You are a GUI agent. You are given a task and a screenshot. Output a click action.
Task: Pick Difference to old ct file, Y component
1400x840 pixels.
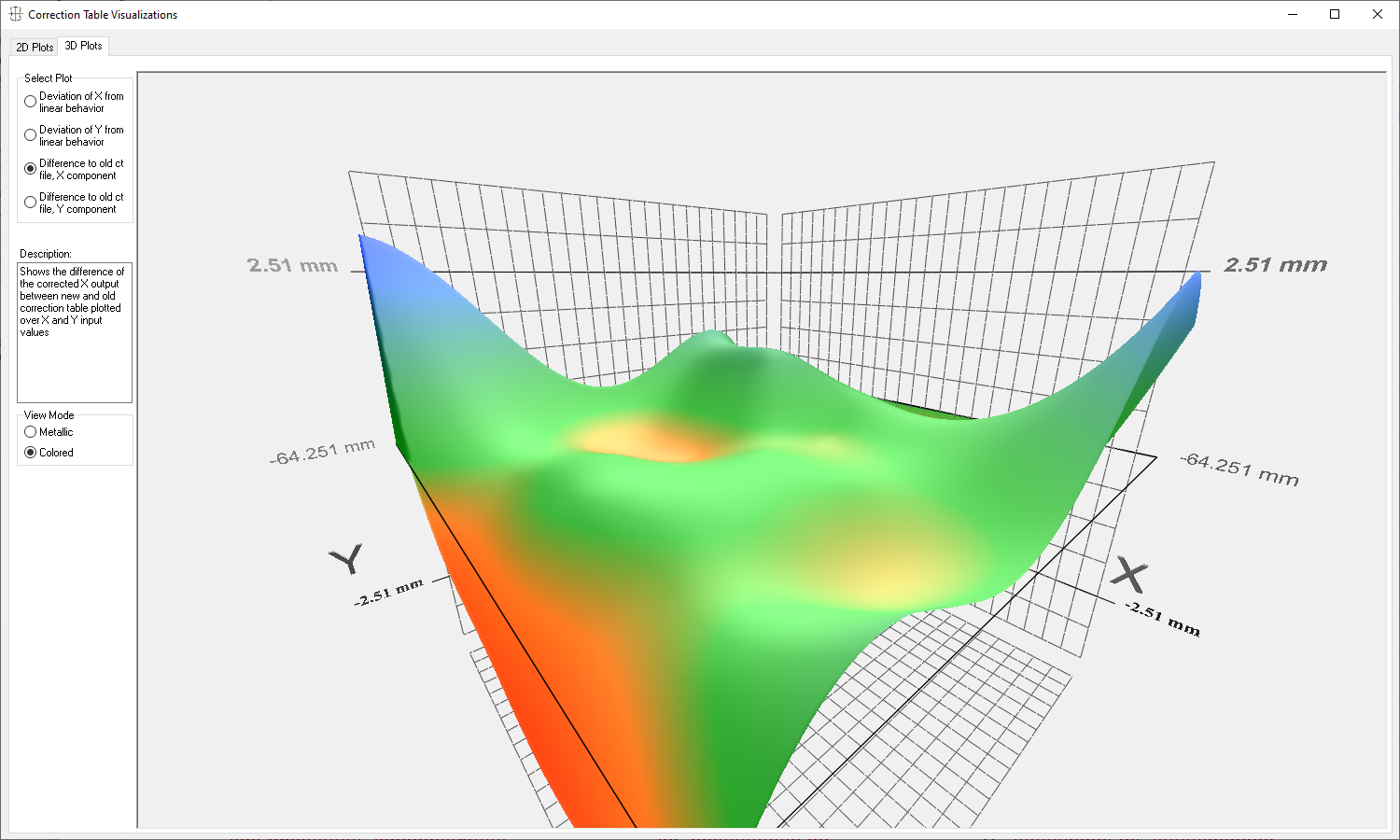click(31, 203)
